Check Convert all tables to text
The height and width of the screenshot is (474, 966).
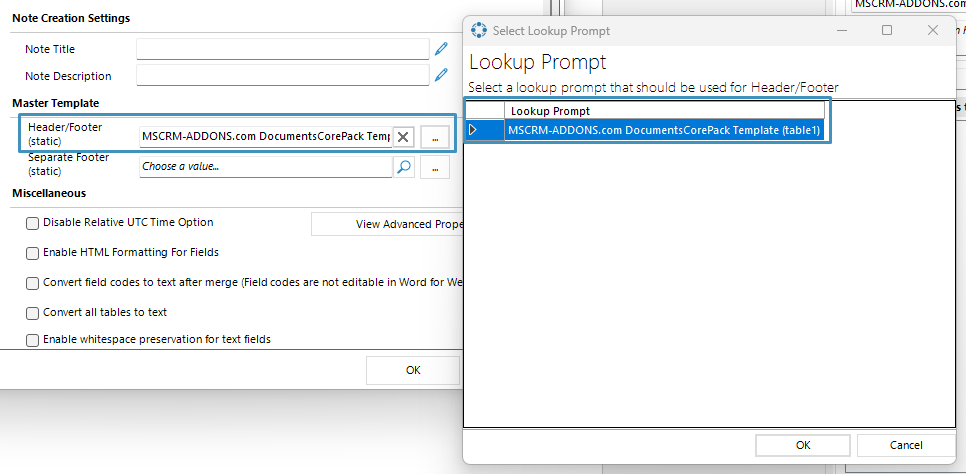click(x=32, y=313)
